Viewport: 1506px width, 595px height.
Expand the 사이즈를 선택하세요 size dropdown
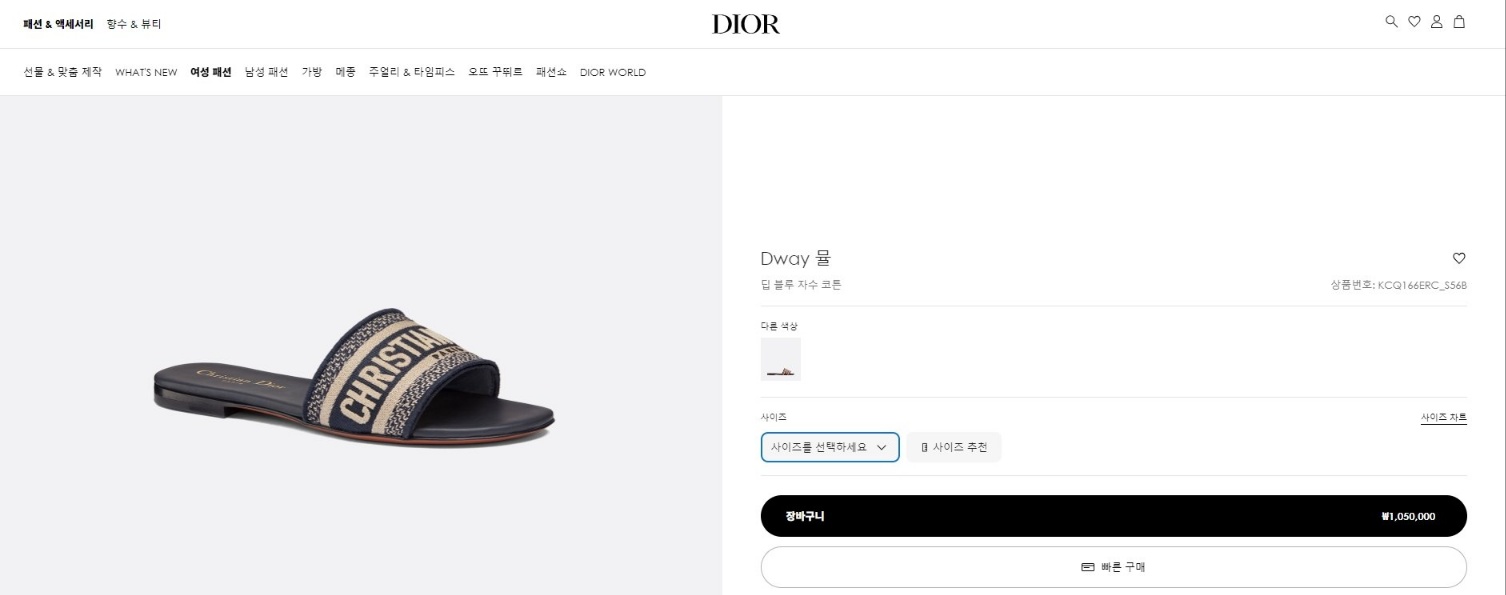click(x=830, y=447)
